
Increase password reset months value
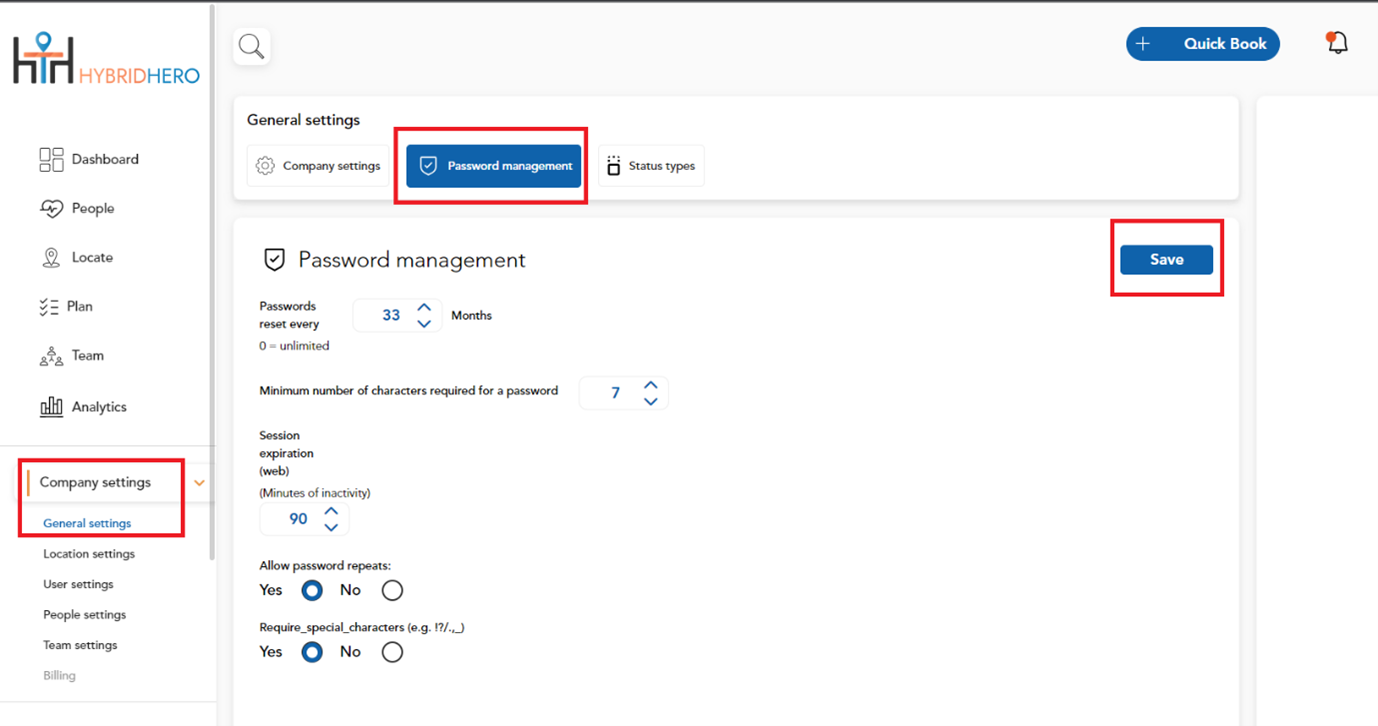424,307
